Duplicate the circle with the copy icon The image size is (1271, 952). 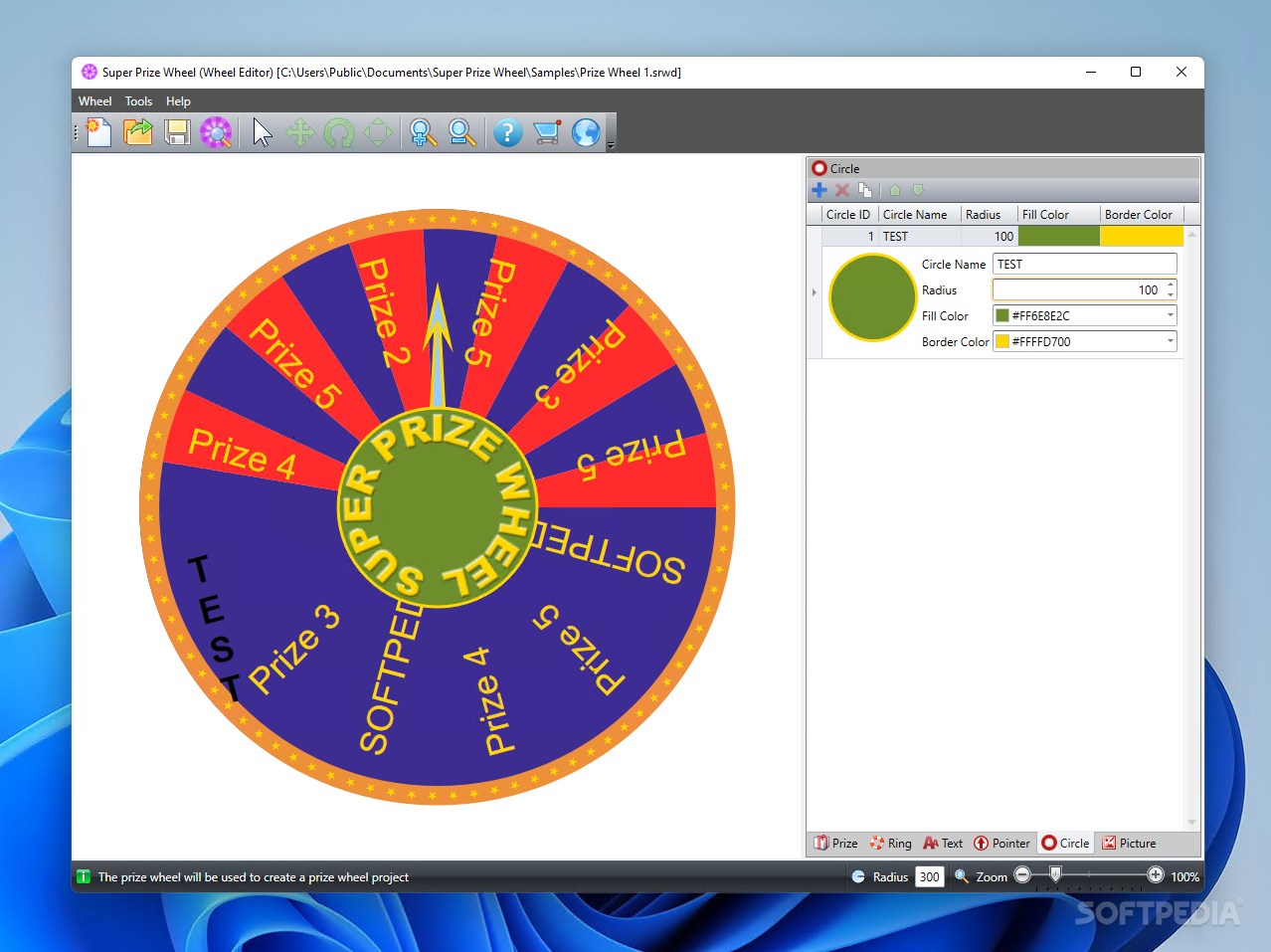(865, 190)
